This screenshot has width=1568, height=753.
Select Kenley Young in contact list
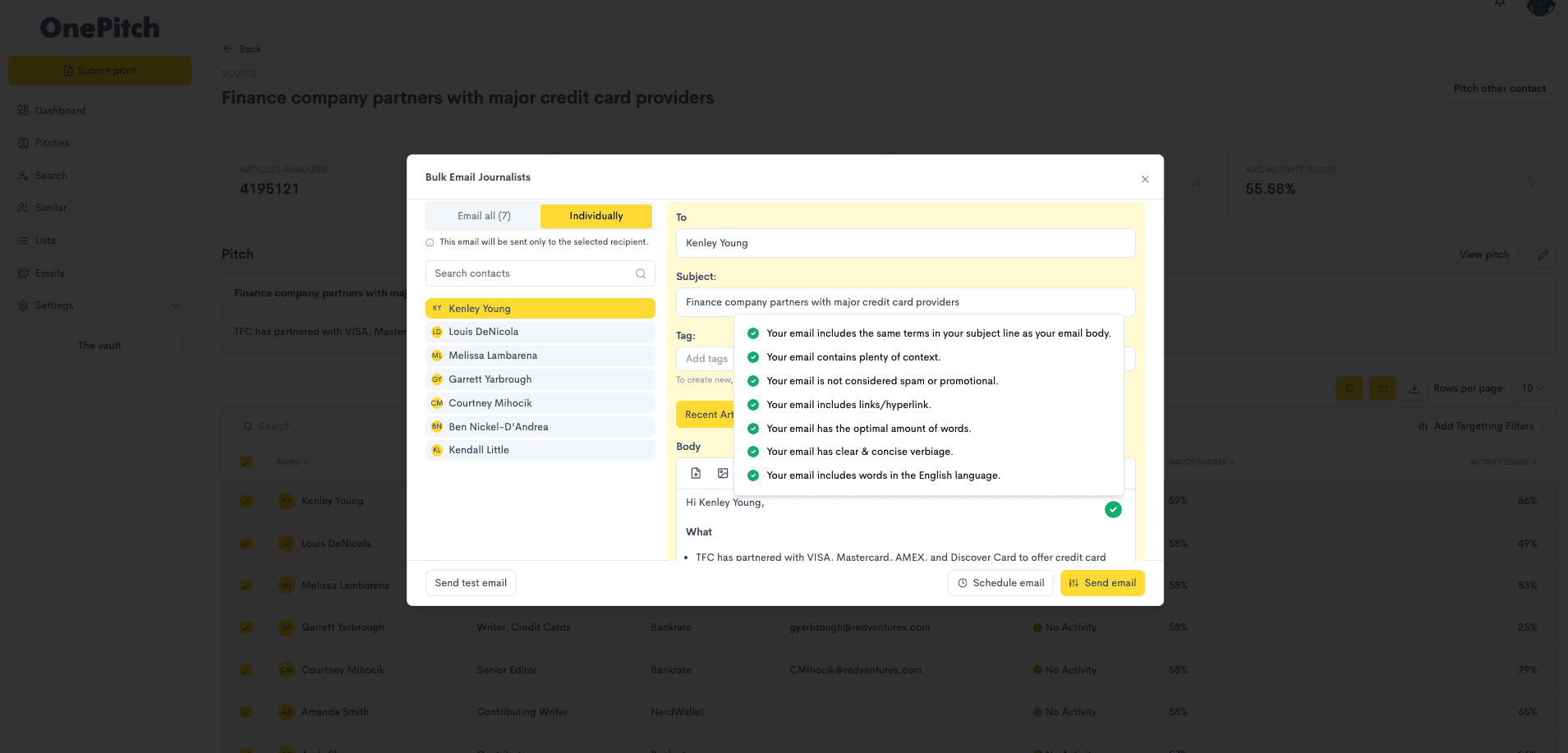(x=540, y=308)
